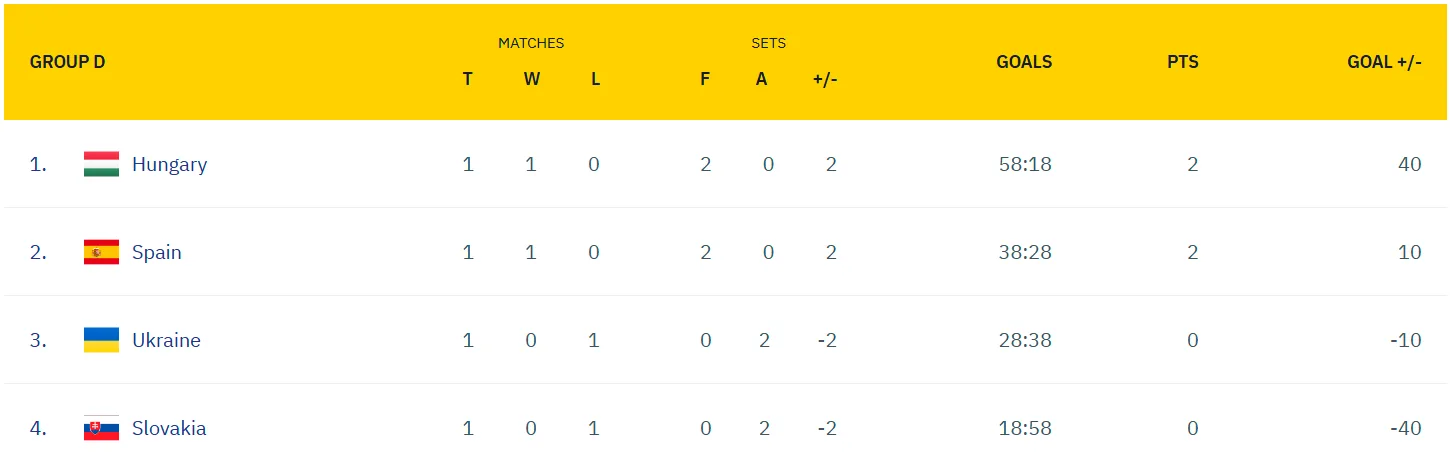Click the MATCHES column group header
1450x470 pixels.
tap(531, 43)
